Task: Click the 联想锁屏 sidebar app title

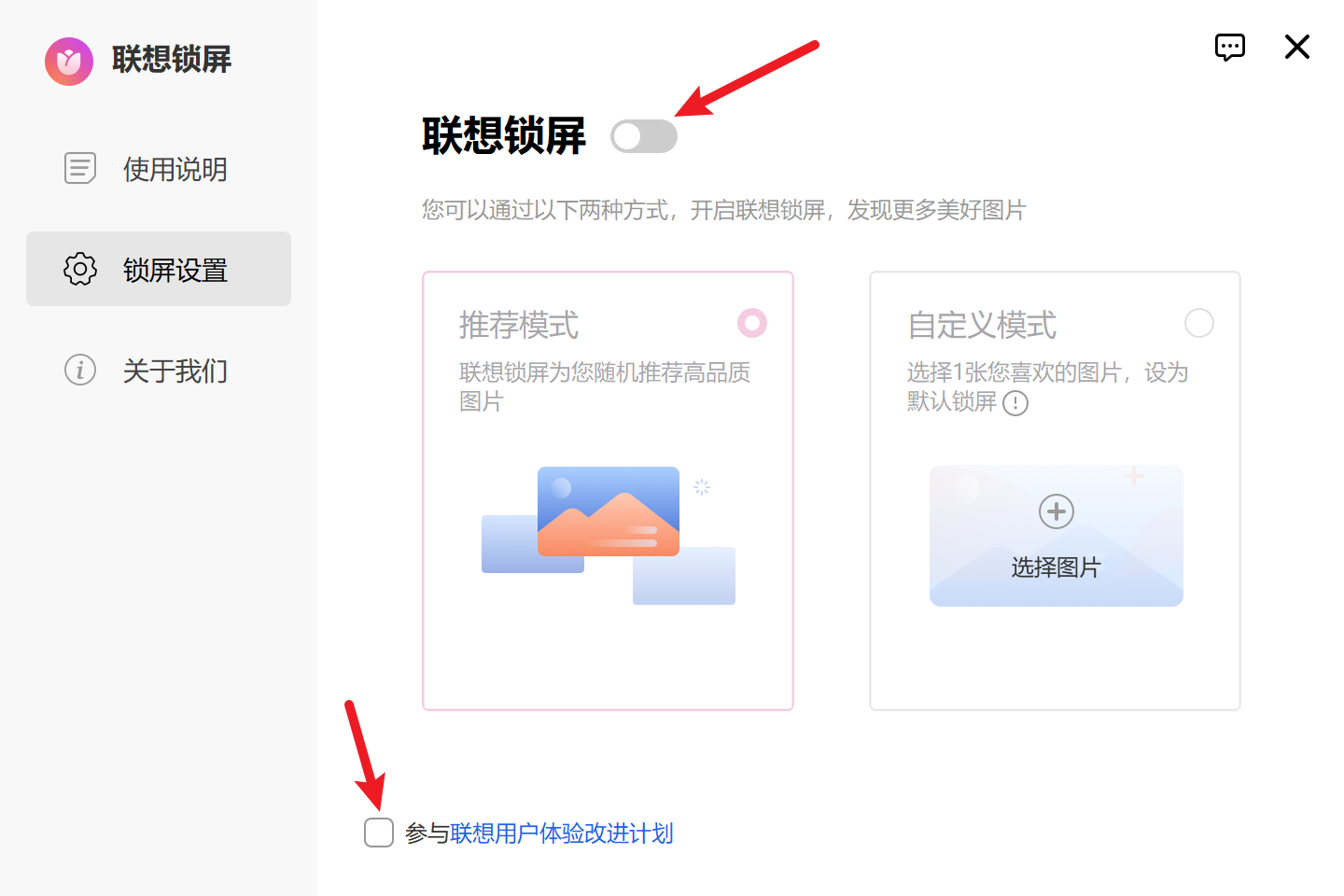Action: coord(172,60)
